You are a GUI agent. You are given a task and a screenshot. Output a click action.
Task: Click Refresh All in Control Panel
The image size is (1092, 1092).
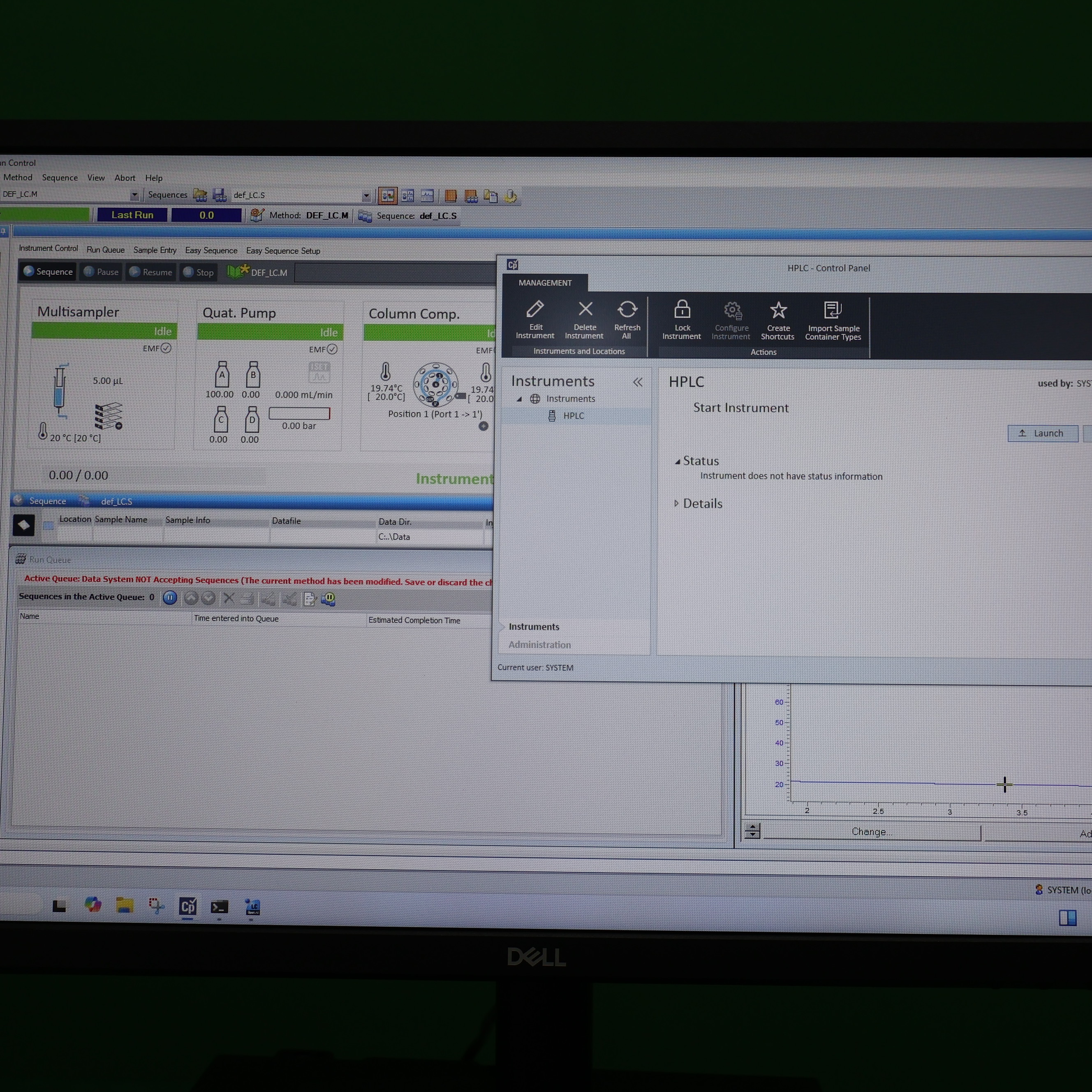click(627, 320)
